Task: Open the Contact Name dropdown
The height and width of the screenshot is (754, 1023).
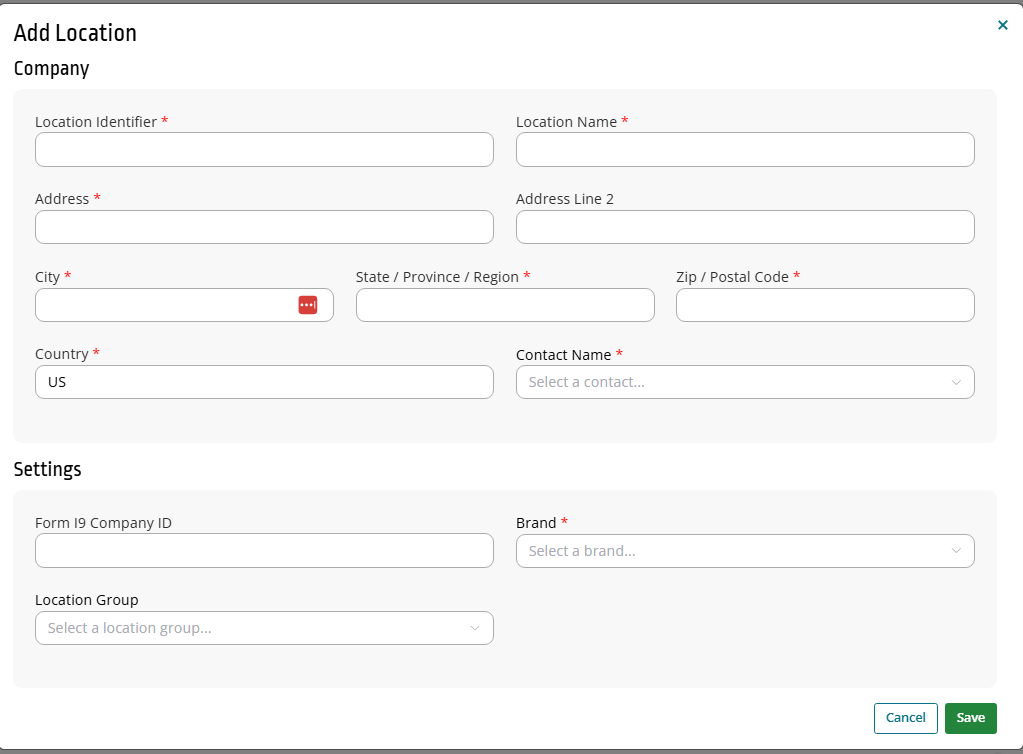Action: click(744, 382)
